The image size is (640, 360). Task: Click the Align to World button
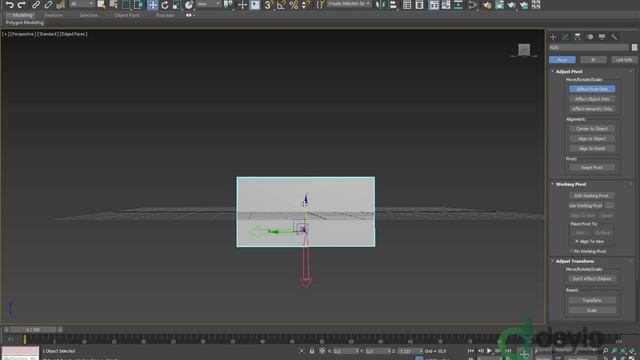592,149
